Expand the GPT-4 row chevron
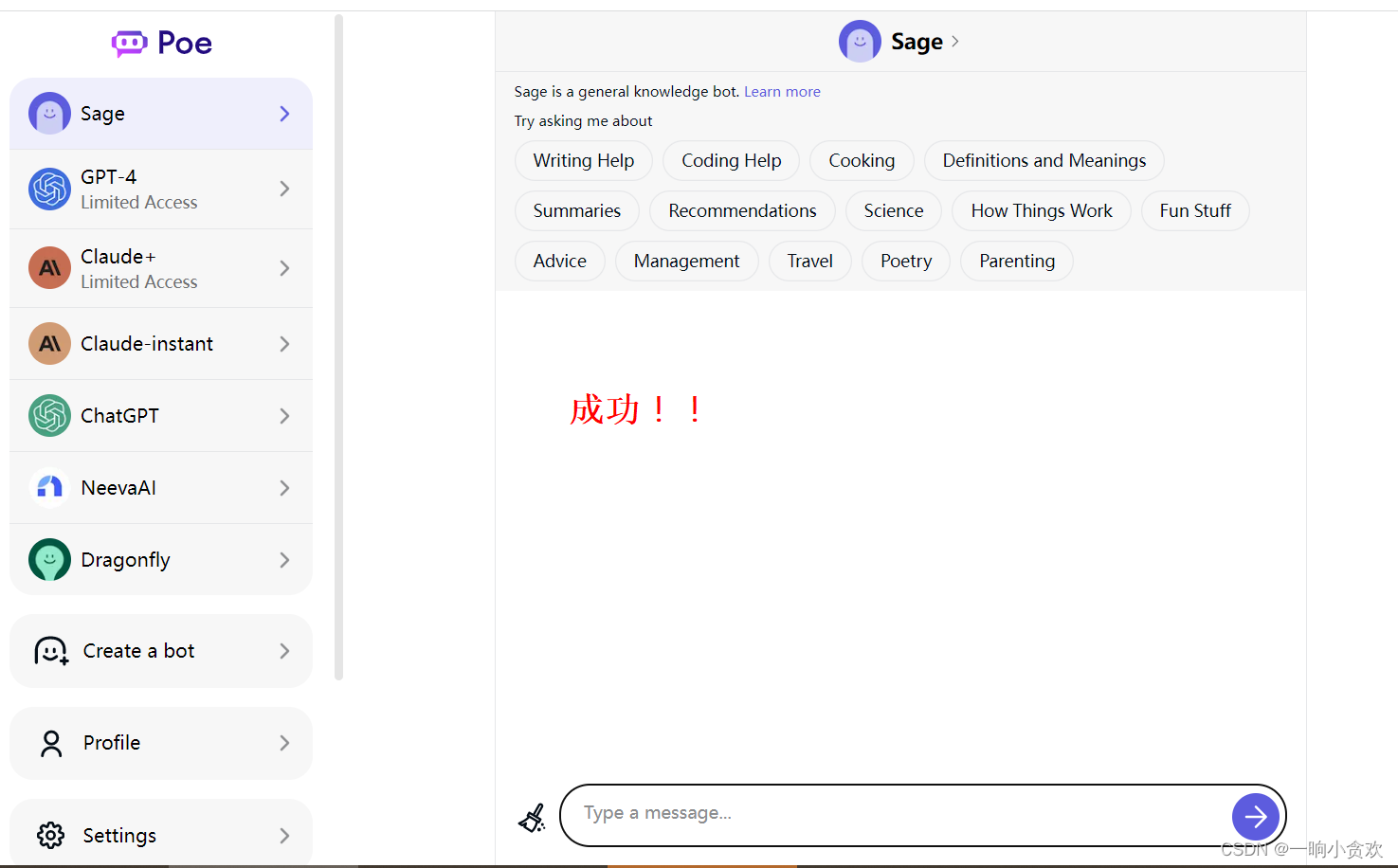Viewport: 1398px width, 868px height. pyautogui.click(x=284, y=189)
